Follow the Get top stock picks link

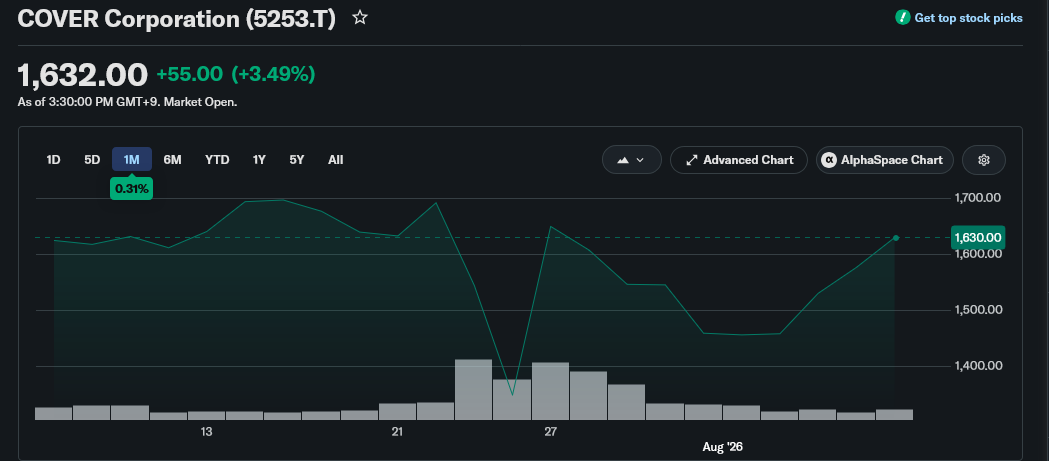[x=968, y=18]
